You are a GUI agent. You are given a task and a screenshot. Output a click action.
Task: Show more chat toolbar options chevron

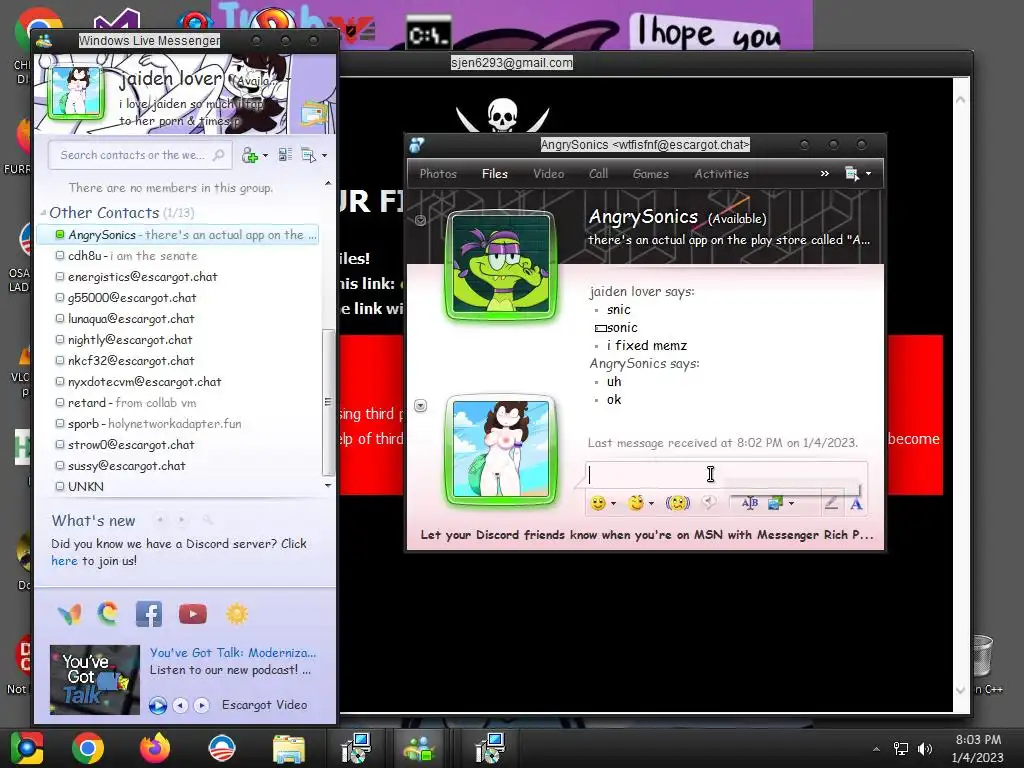click(825, 173)
